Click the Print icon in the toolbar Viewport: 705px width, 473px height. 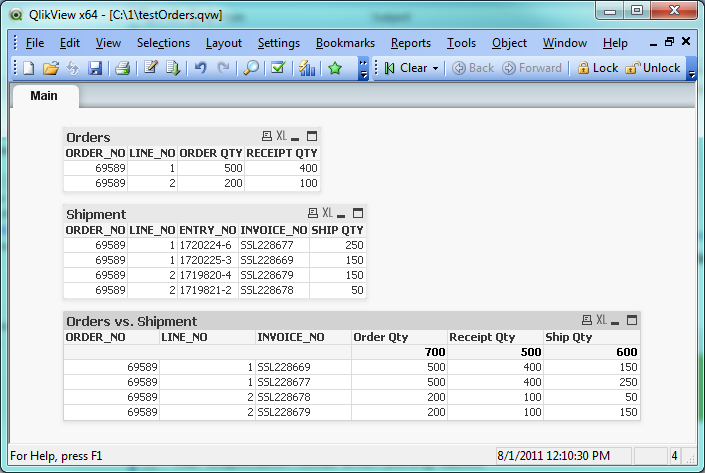point(122,68)
